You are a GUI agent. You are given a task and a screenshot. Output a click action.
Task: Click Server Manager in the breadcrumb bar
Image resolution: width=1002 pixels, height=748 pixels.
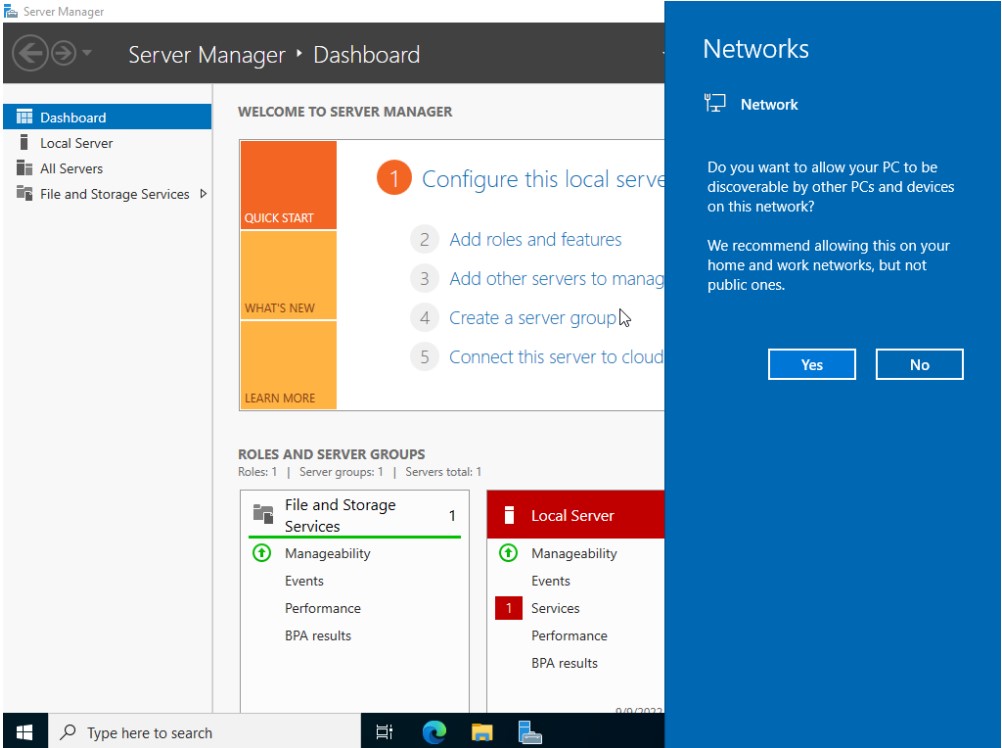point(207,55)
